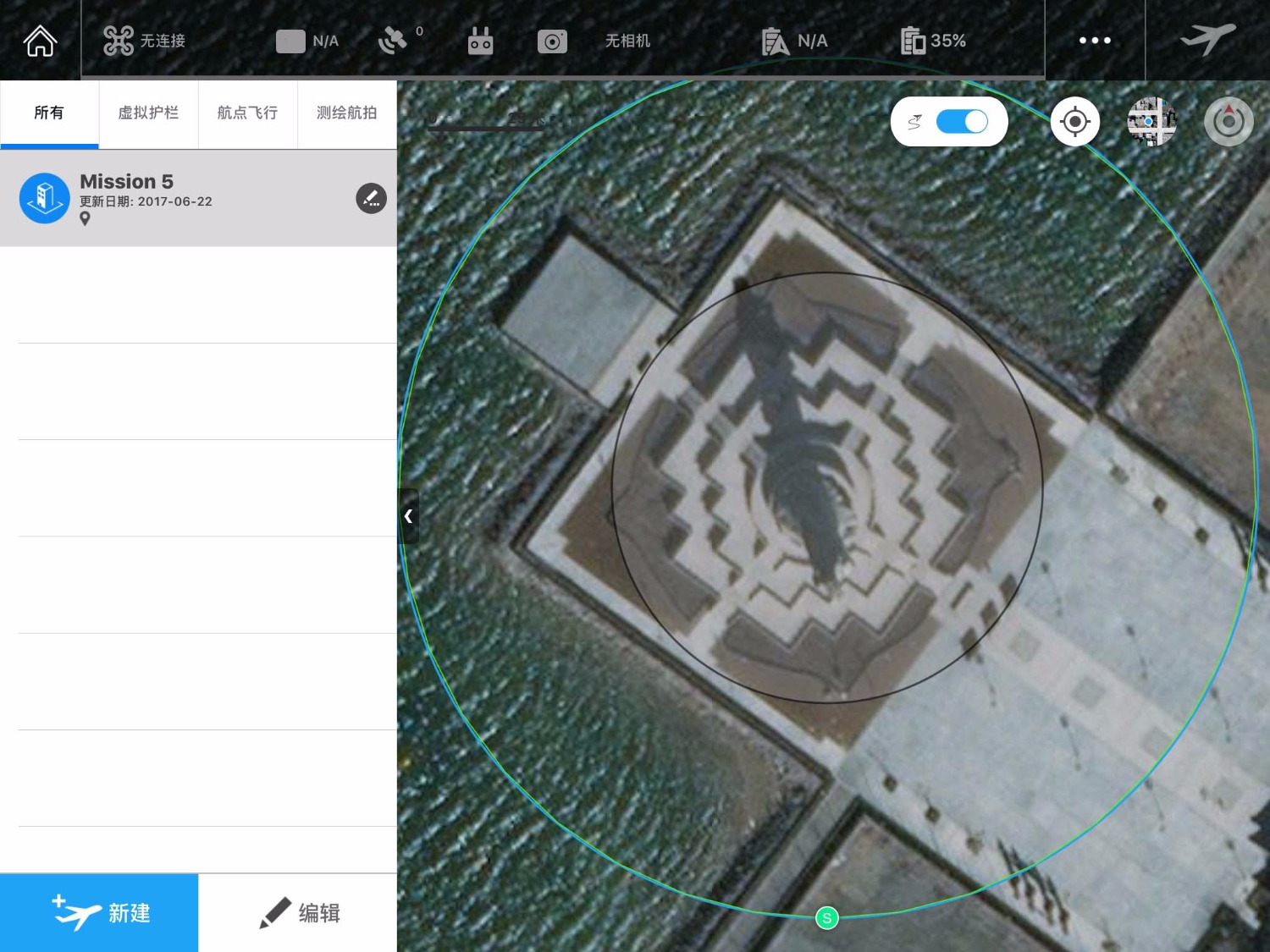The width and height of the screenshot is (1270, 952).
Task: Tap the remote controller icon
Action: 480,40
